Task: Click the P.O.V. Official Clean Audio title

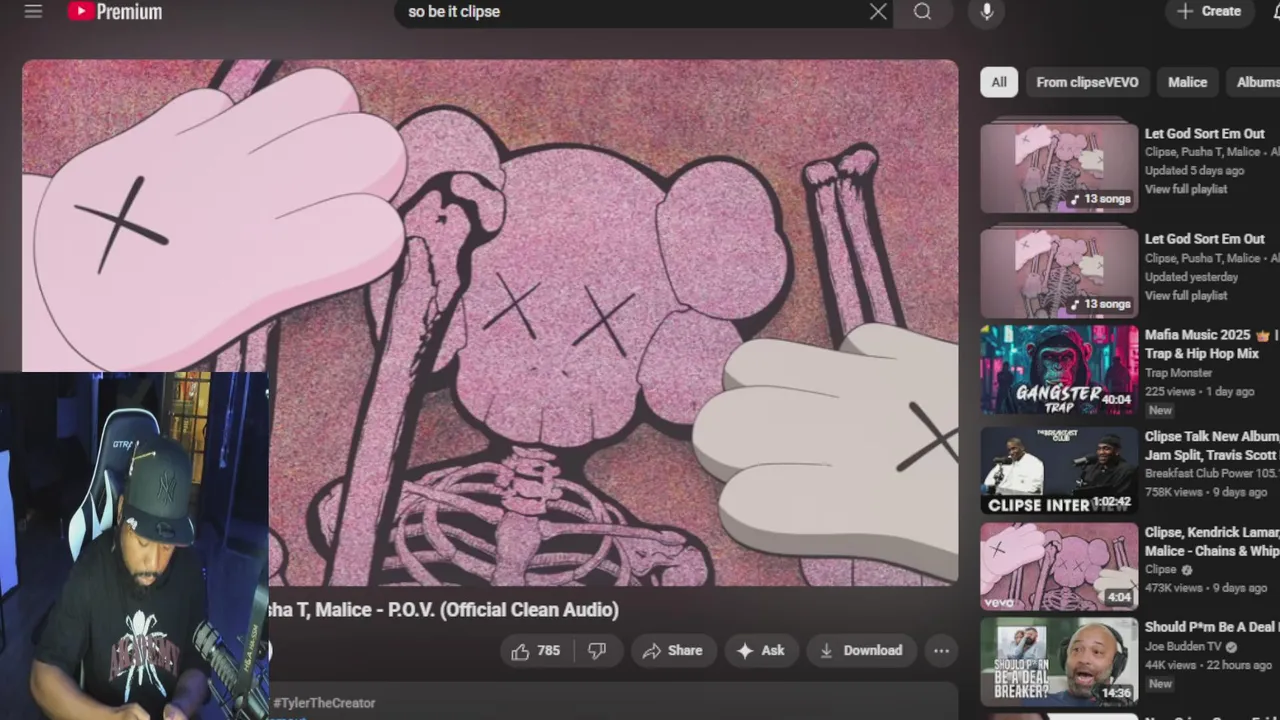Action: (444, 610)
